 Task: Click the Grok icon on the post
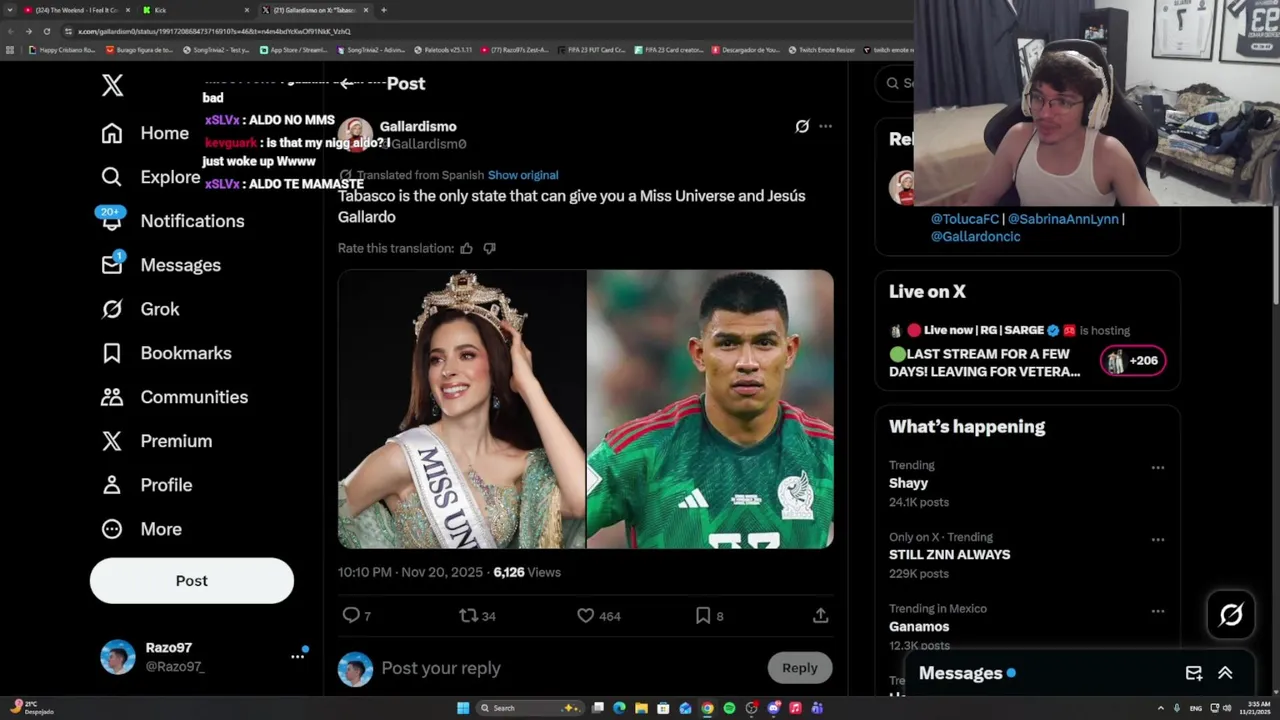pyautogui.click(x=802, y=127)
